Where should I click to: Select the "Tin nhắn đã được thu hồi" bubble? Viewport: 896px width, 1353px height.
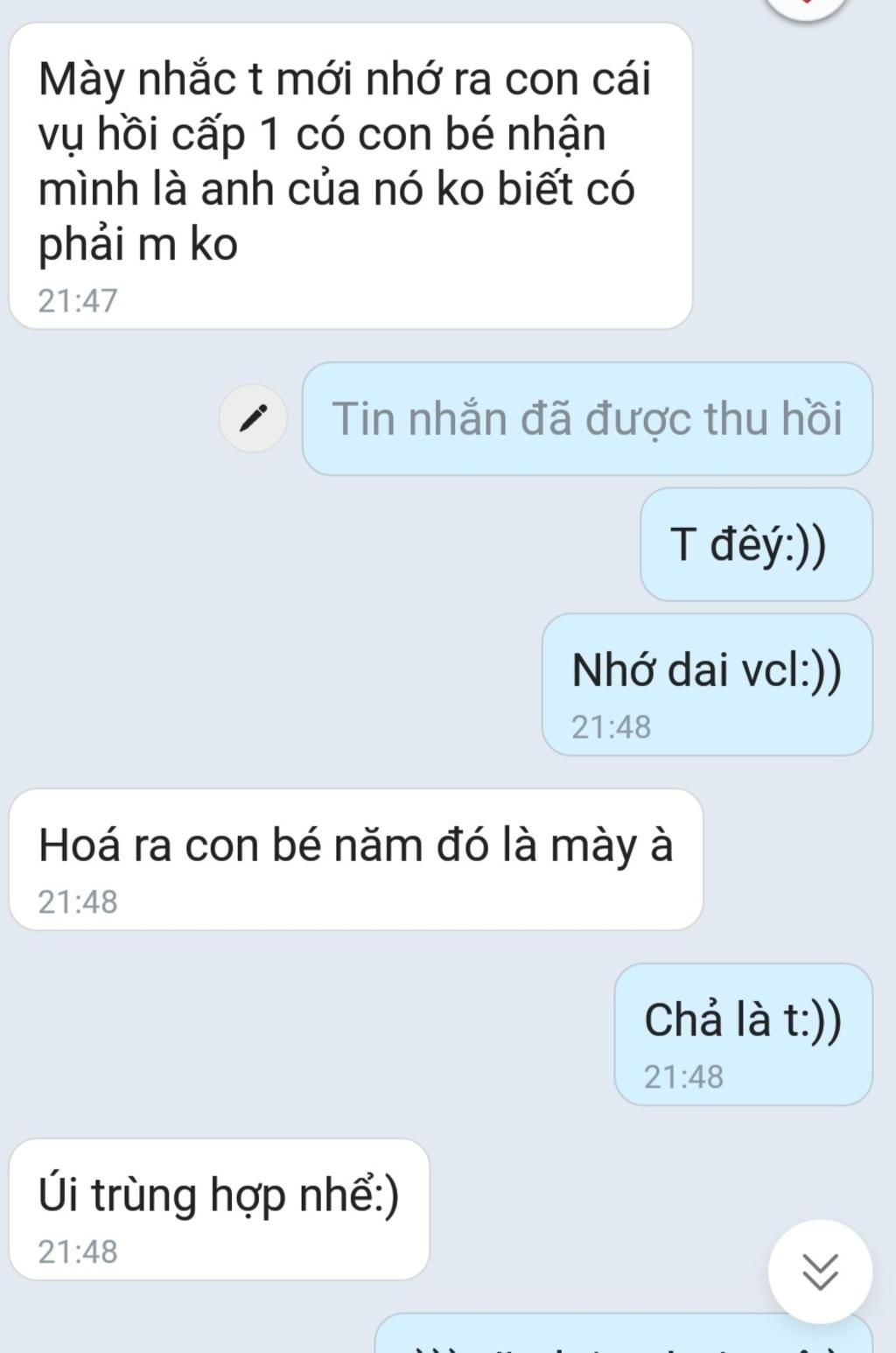click(x=587, y=418)
